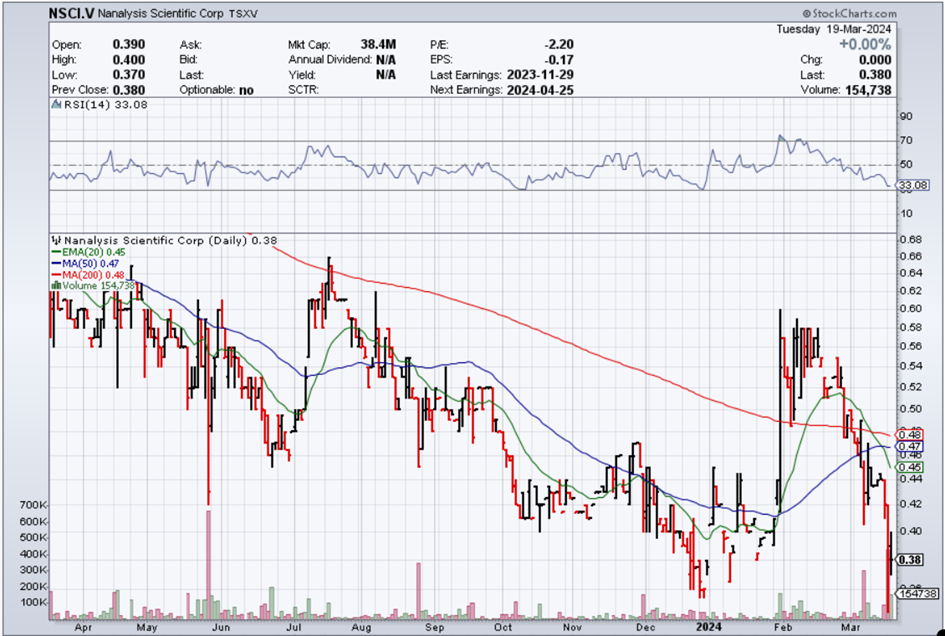Viewport: 945px width, 636px height.
Task: Select the Open value 0.390
Action: (x=129, y=45)
